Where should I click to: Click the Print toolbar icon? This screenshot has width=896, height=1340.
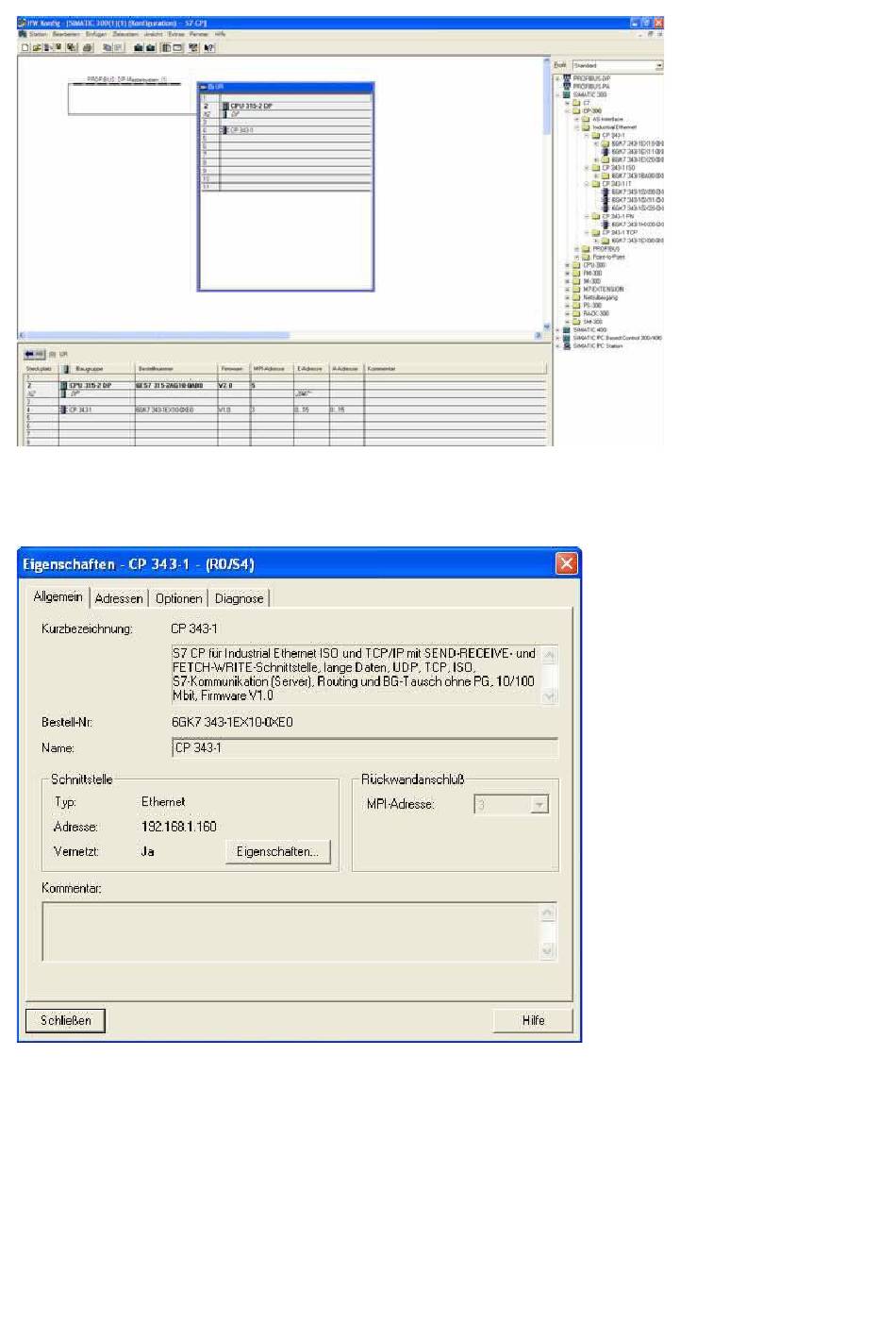coord(88,47)
